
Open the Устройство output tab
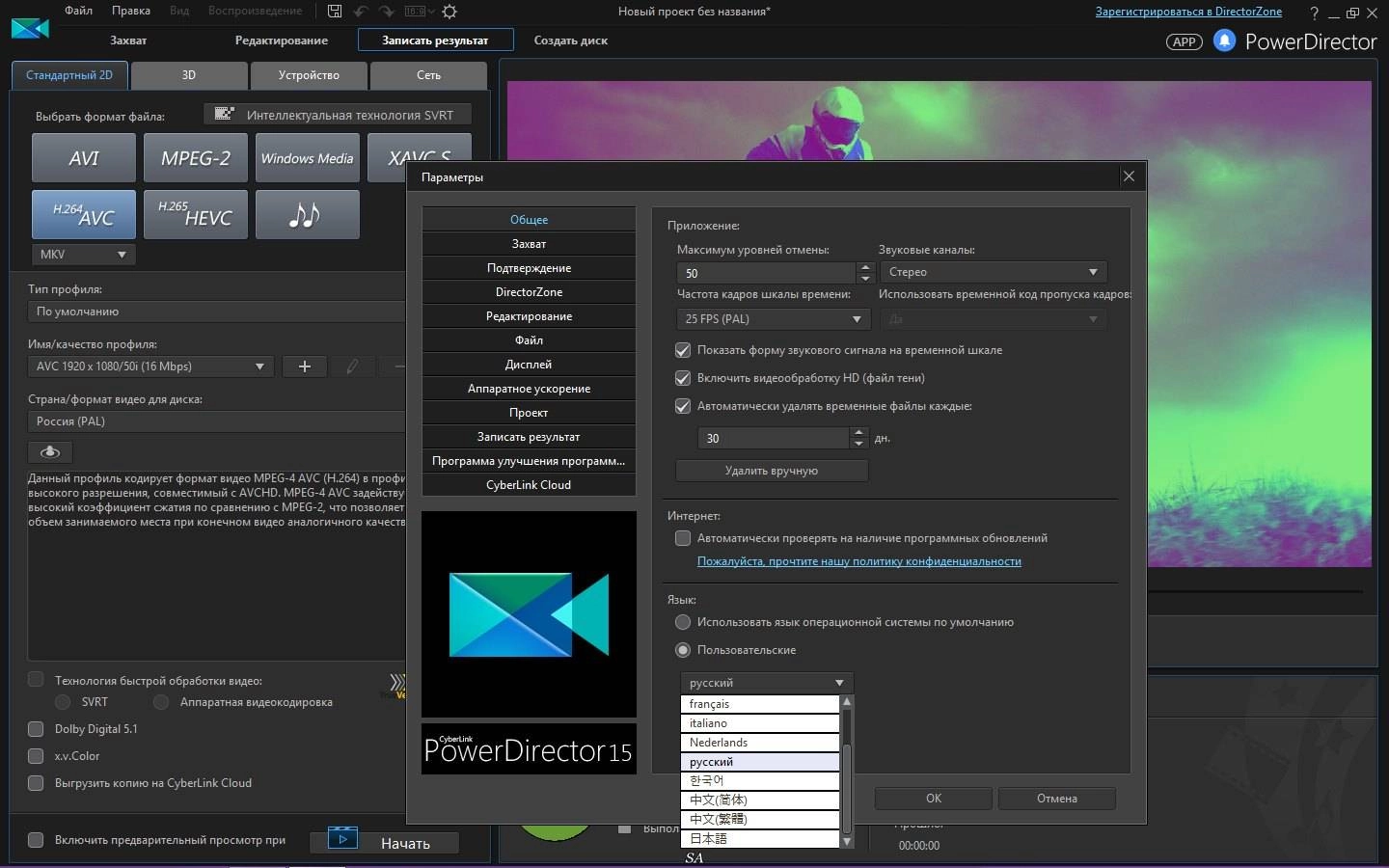pos(309,75)
